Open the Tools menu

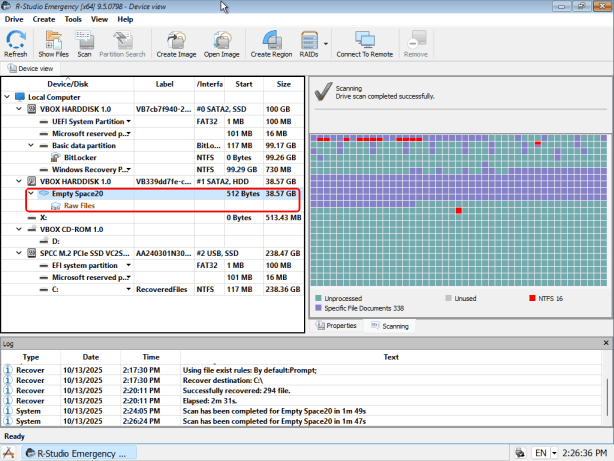coord(73,19)
